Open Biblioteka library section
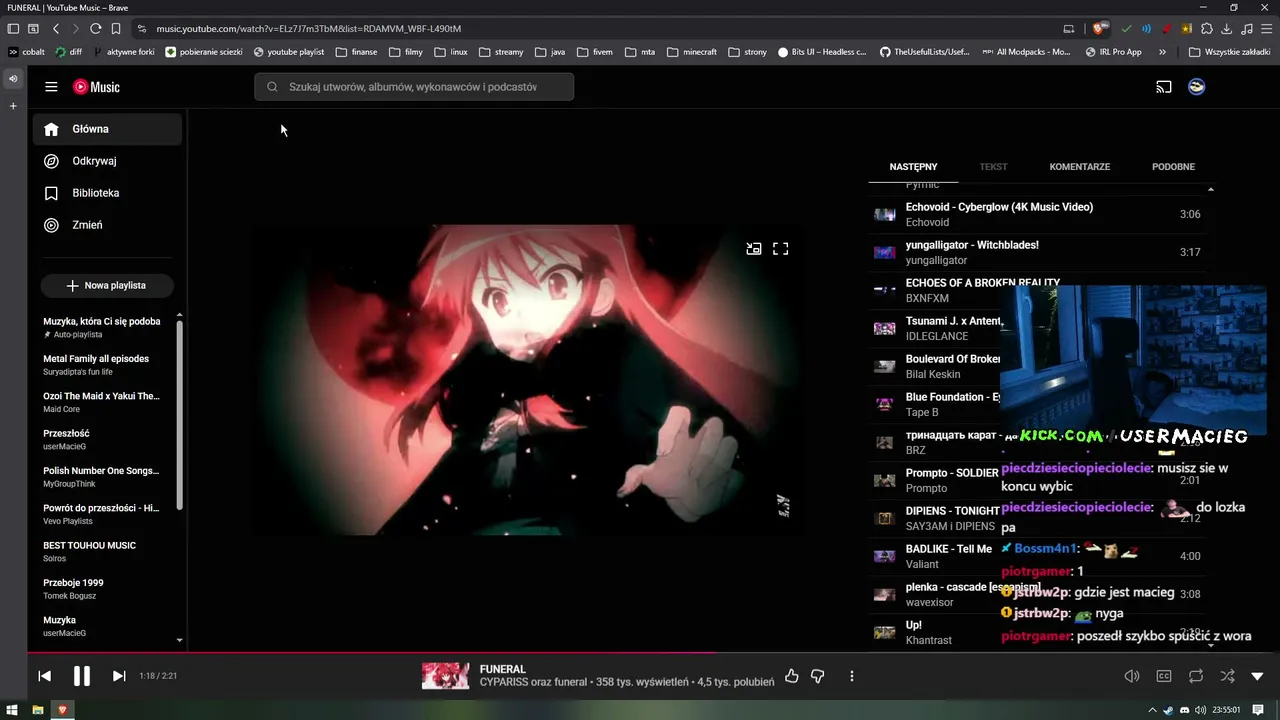This screenshot has height=720, width=1280. coord(107,193)
